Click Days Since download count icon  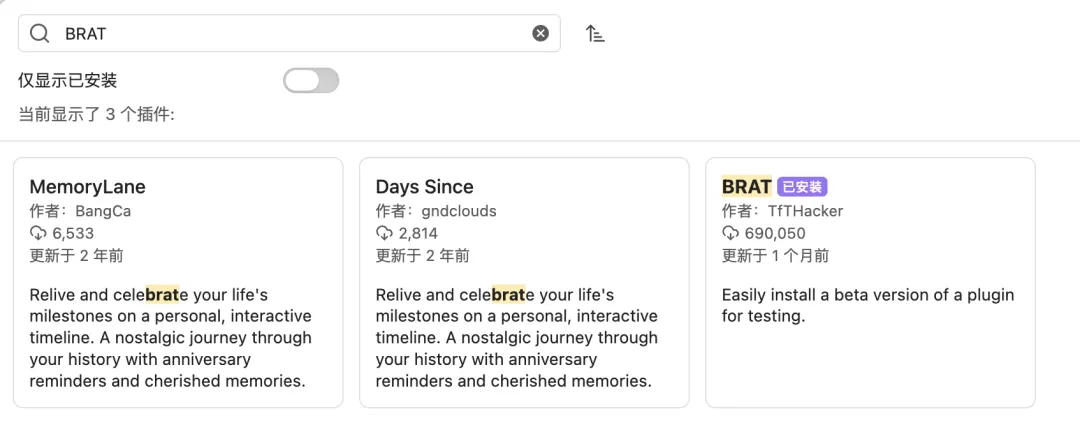click(384, 233)
